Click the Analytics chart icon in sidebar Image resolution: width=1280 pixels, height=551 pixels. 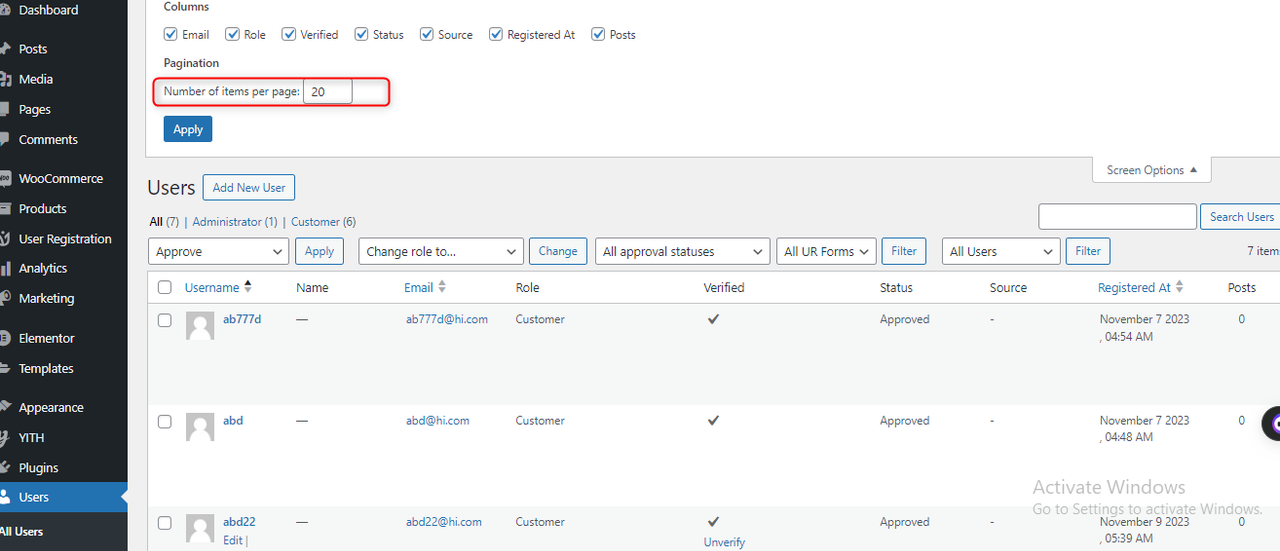point(6,268)
